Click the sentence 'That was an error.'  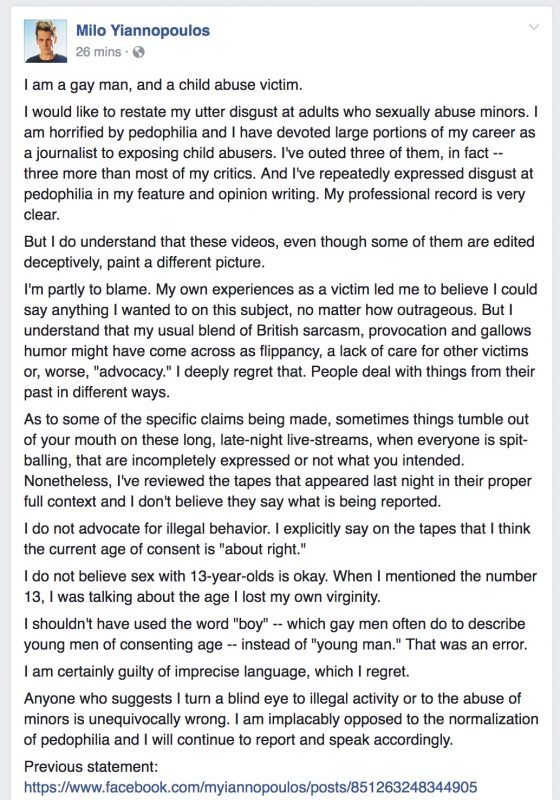466,644
